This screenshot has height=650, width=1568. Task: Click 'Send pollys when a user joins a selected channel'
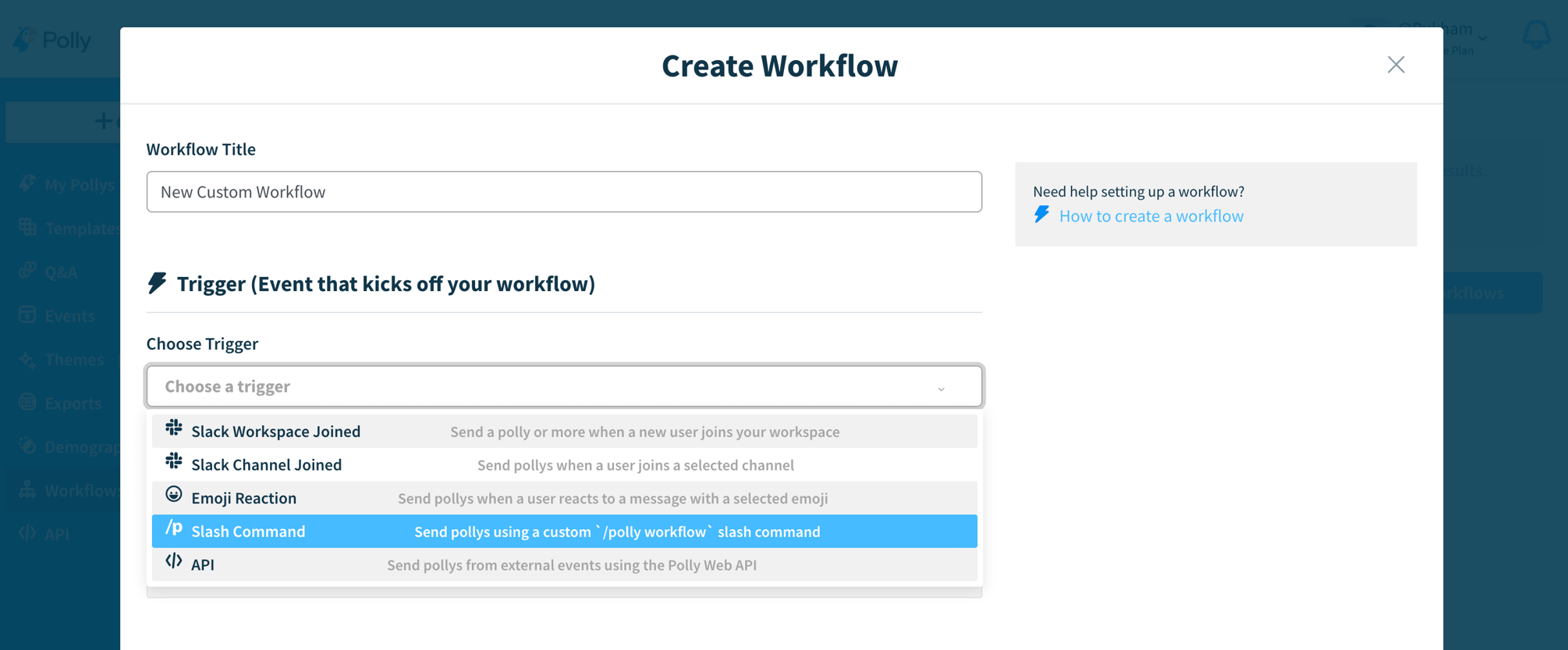pos(636,465)
